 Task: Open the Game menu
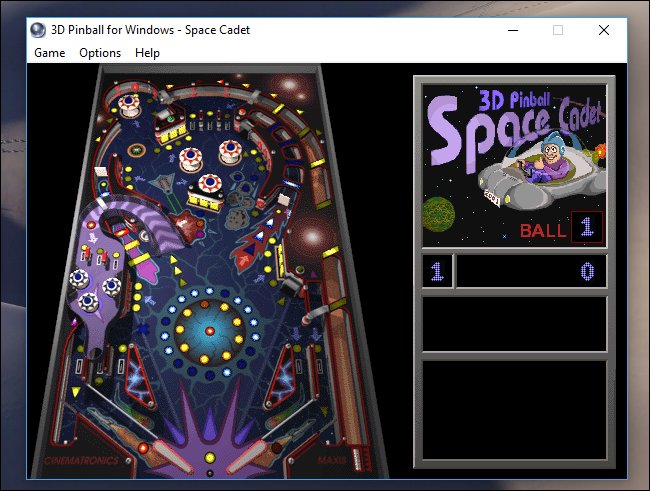49,53
